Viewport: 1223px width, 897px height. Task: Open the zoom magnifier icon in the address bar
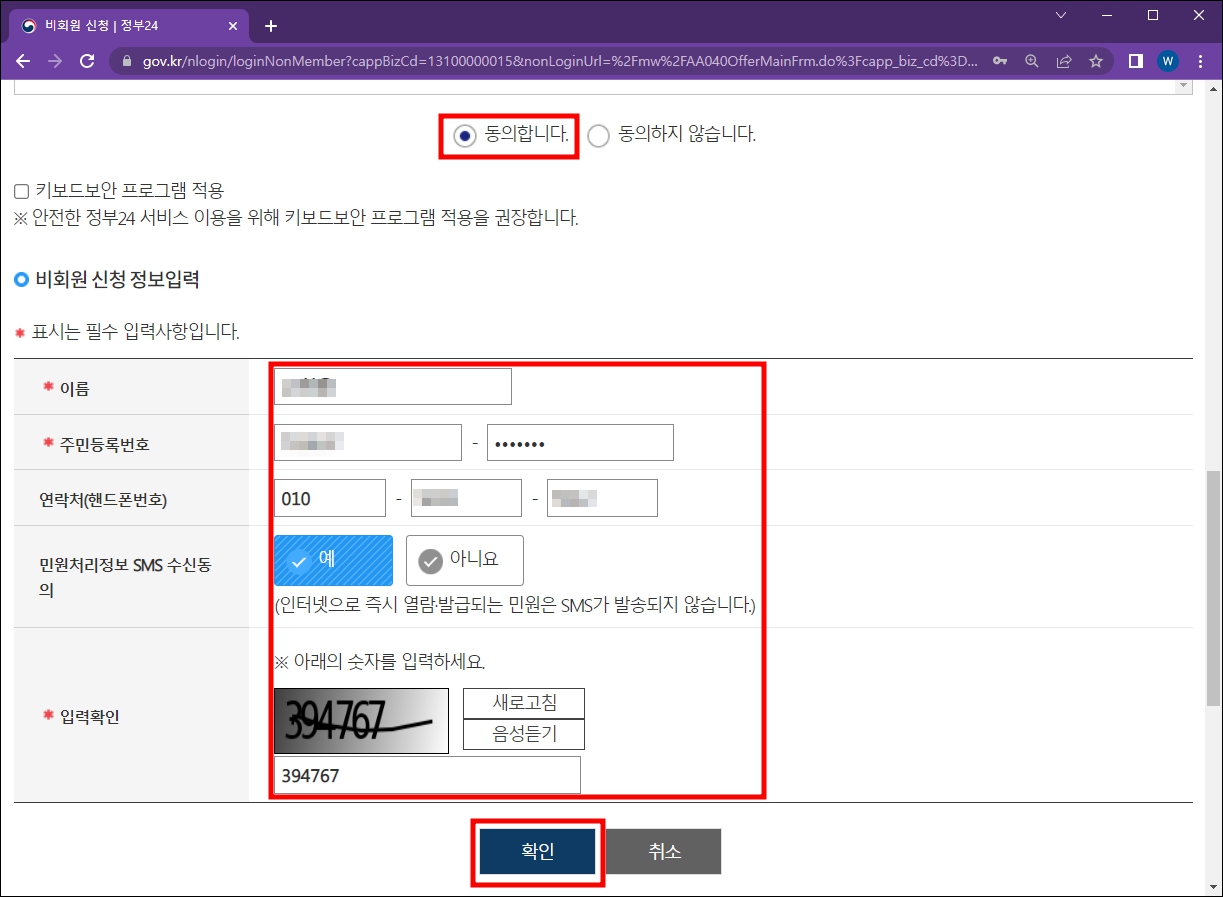coord(1031,60)
